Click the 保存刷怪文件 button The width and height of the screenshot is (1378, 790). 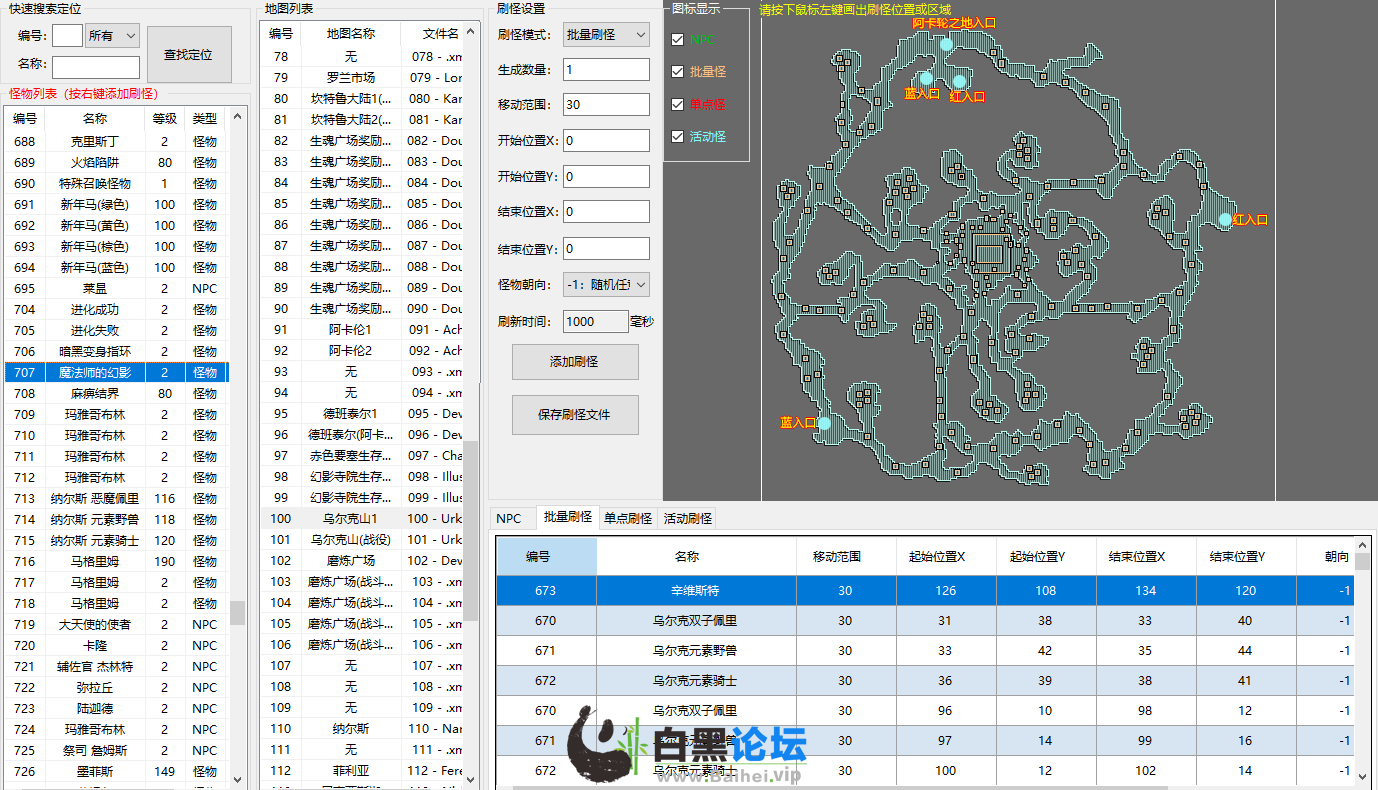click(x=575, y=415)
